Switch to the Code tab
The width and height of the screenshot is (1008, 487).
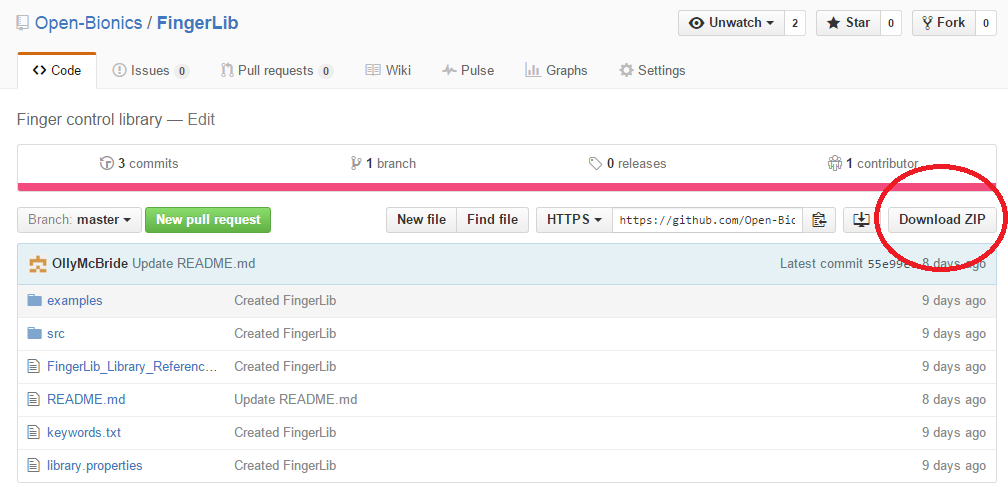[x=57, y=71]
